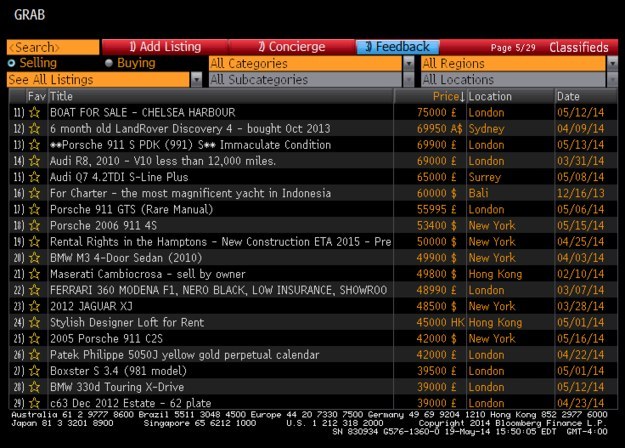Image resolution: width=625 pixels, height=448 pixels.
Task: Click the favorite star for BMW M3 4-Door Sedan
Action: (35, 257)
